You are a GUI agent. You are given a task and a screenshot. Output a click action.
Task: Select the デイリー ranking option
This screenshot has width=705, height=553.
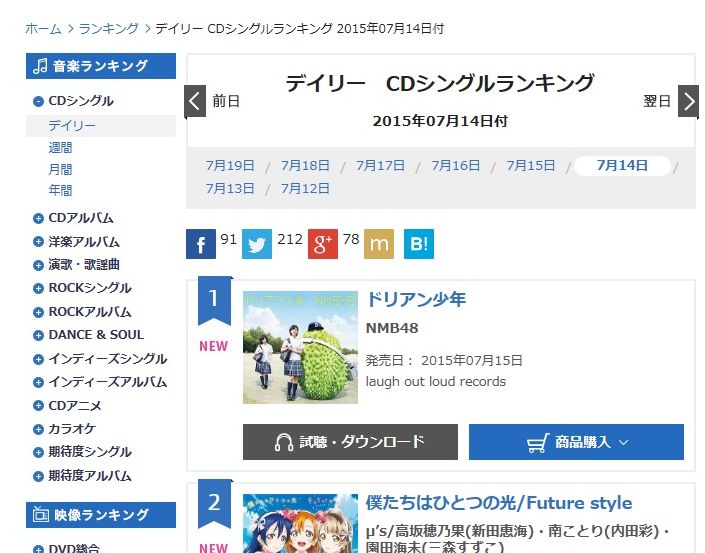pyautogui.click(x=72, y=125)
